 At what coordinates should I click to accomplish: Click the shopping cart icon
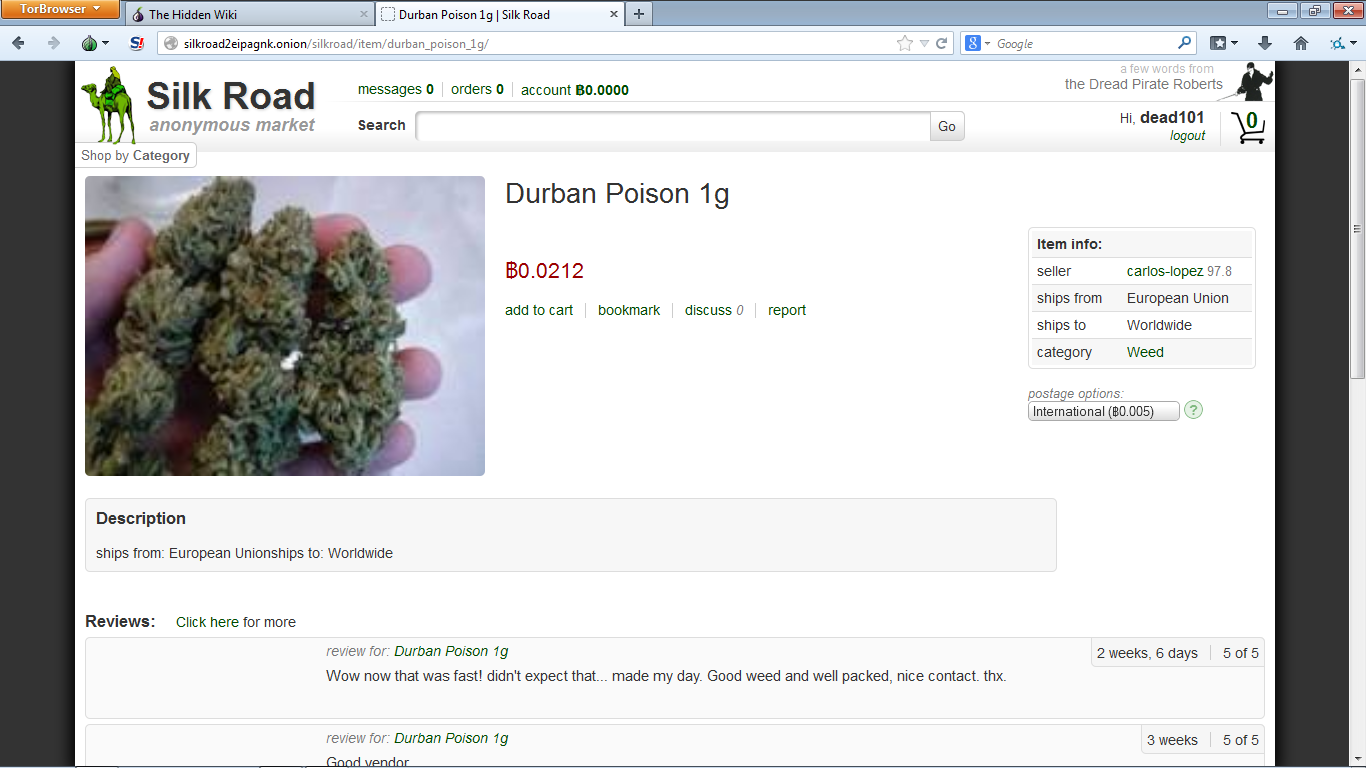[1248, 127]
